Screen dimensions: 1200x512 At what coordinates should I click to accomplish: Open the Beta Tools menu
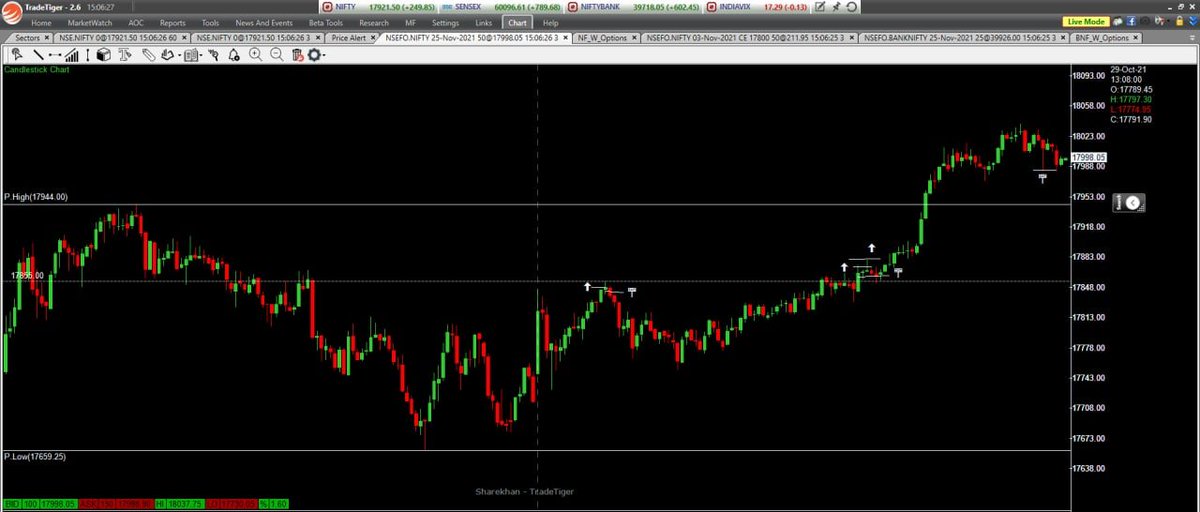[x=326, y=22]
